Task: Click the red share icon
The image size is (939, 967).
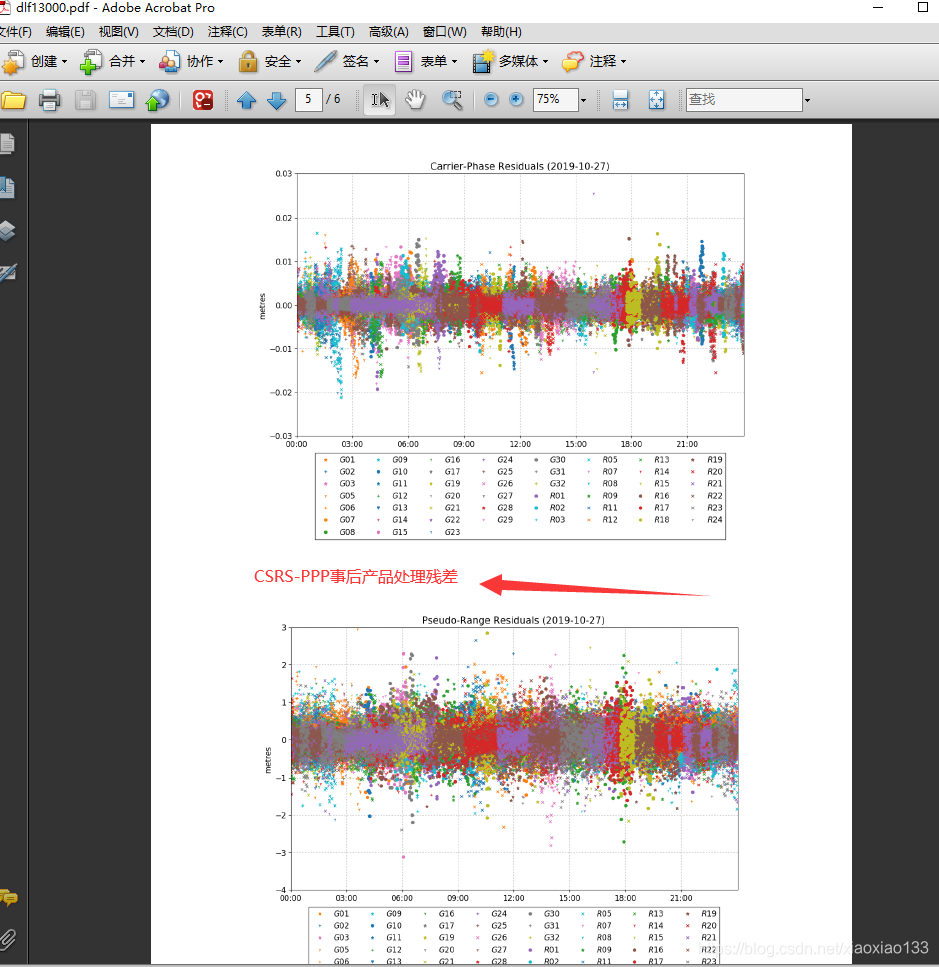Action: (x=203, y=100)
